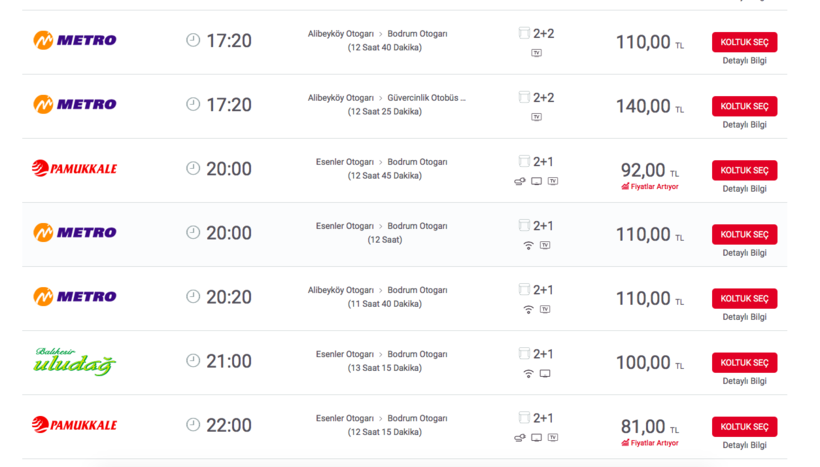The image size is (820, 467).
Task: Open Detaylı Bilgi for the 20:00 Pamukkale trip
Action: [x=744, y=189]
